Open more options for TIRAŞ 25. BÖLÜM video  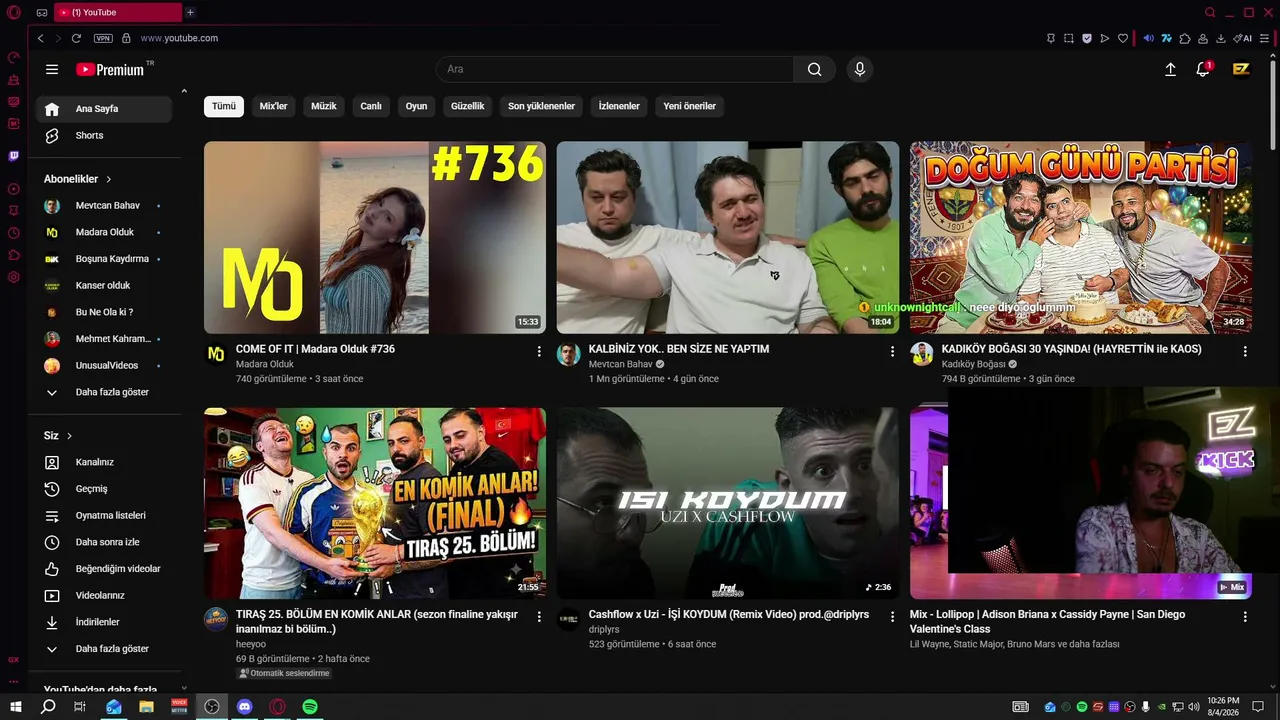tap(539, 617)
